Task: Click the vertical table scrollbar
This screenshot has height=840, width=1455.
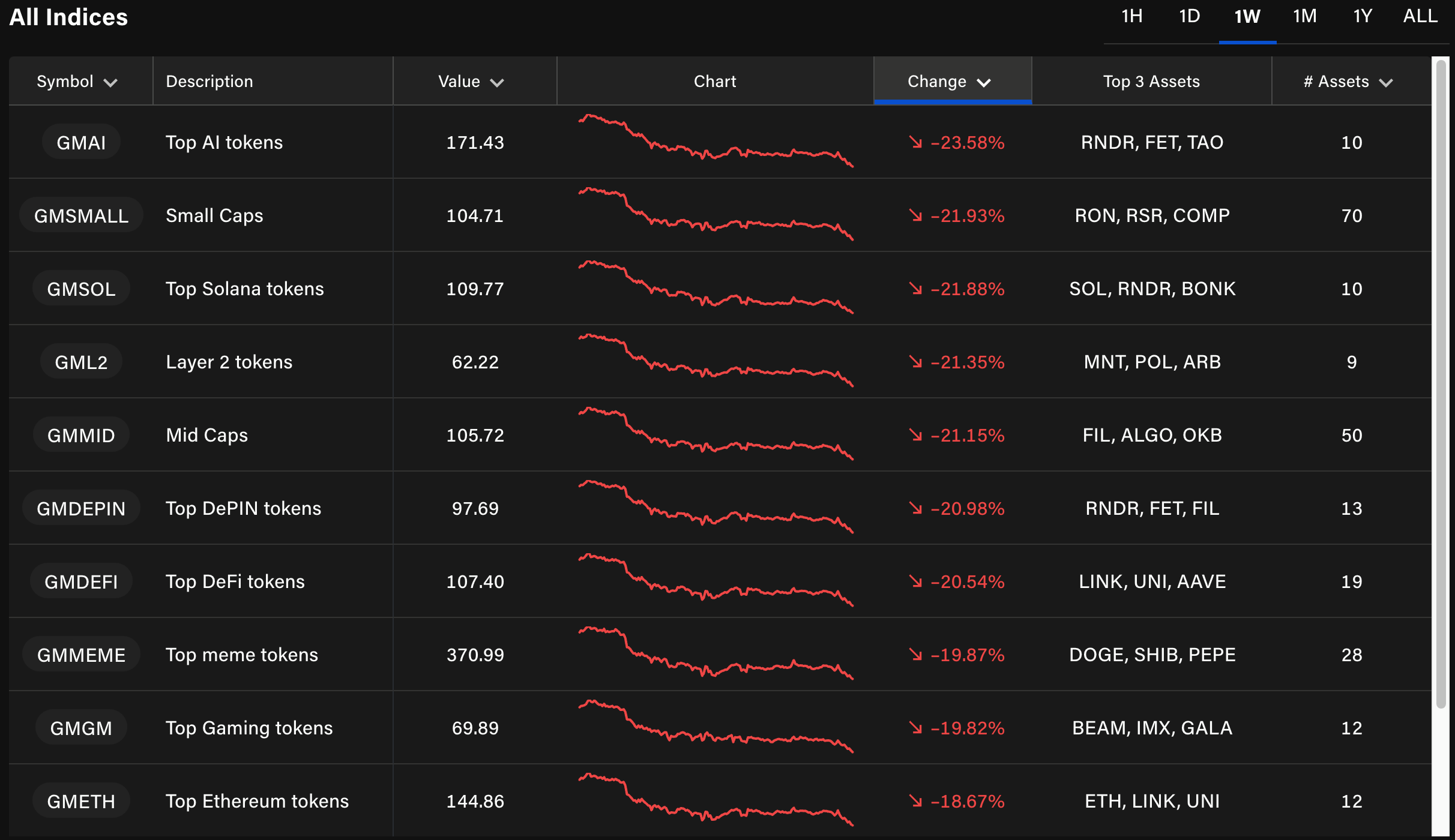Action: point(1441,384)
